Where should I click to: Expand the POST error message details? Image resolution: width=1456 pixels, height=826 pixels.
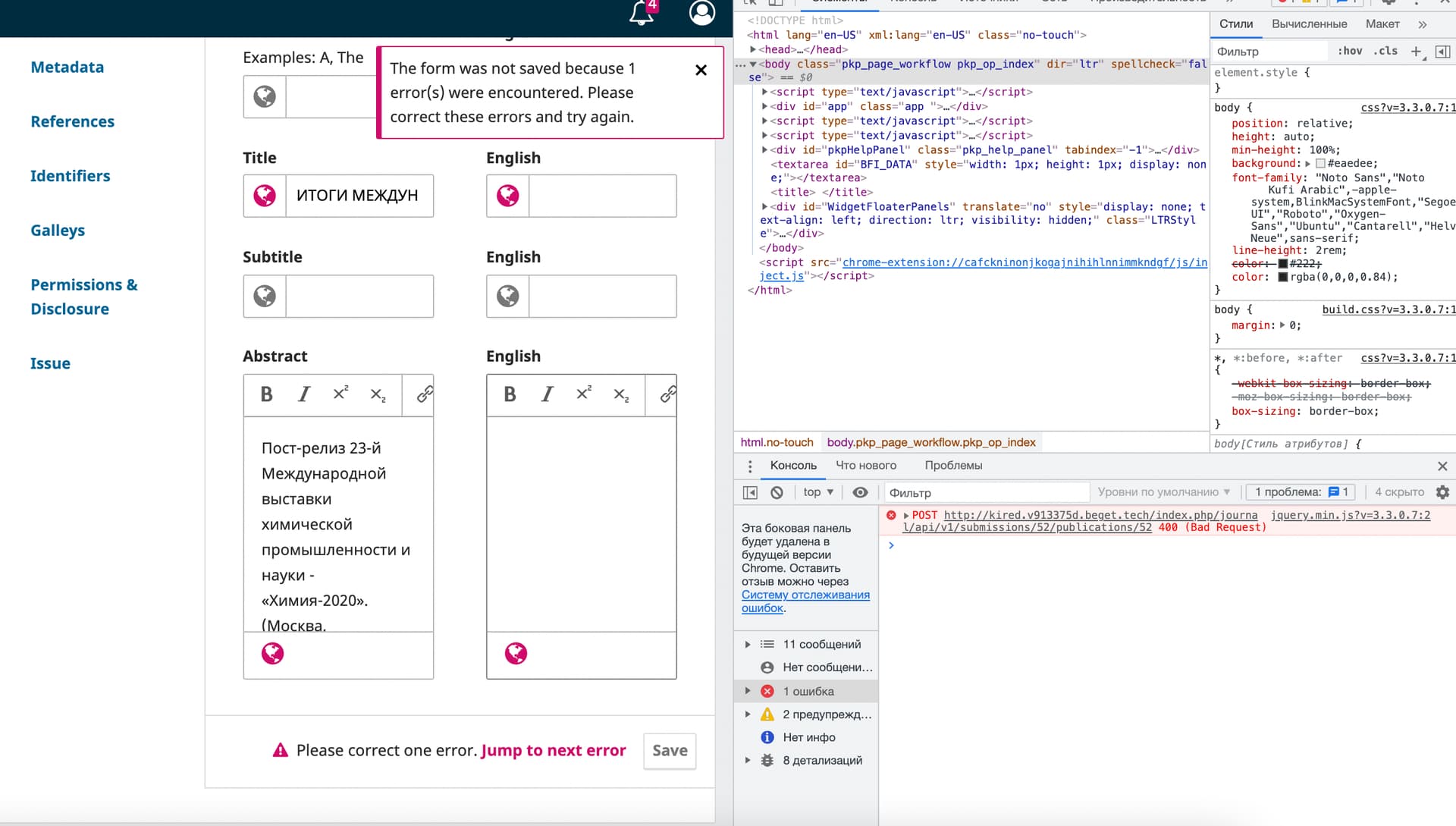pos(906,516)
